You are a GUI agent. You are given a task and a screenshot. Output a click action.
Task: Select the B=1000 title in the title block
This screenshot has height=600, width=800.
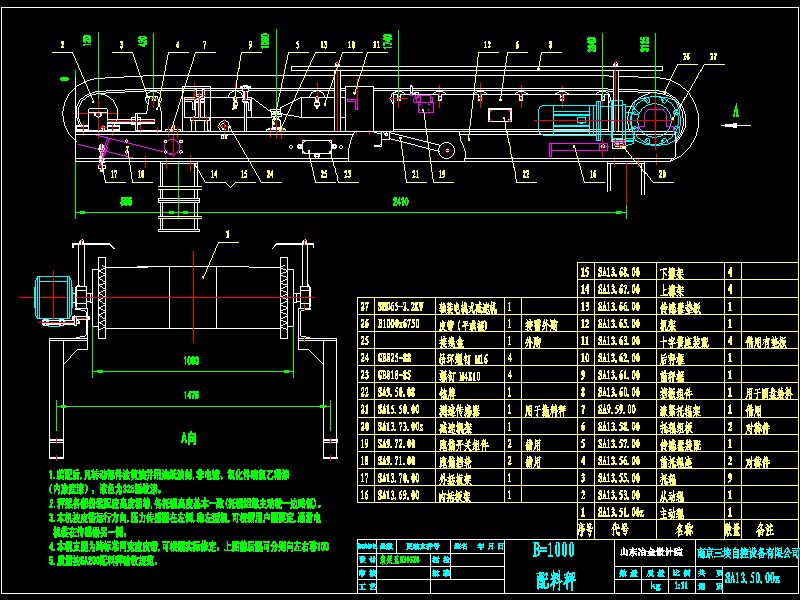[x=553, y=550]
